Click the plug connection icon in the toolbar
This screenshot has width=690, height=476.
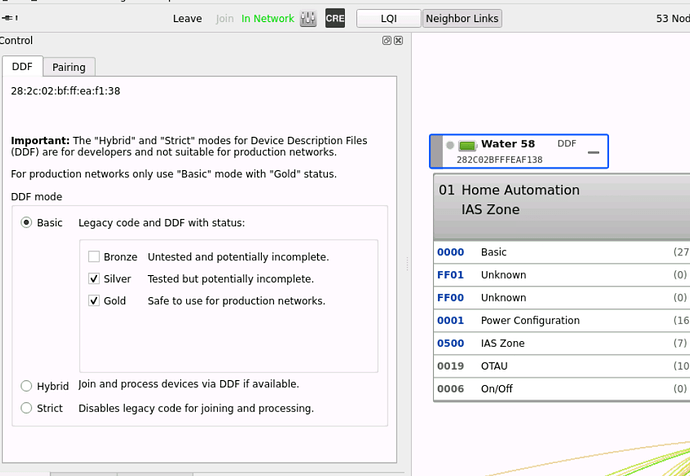pos(10,18)
